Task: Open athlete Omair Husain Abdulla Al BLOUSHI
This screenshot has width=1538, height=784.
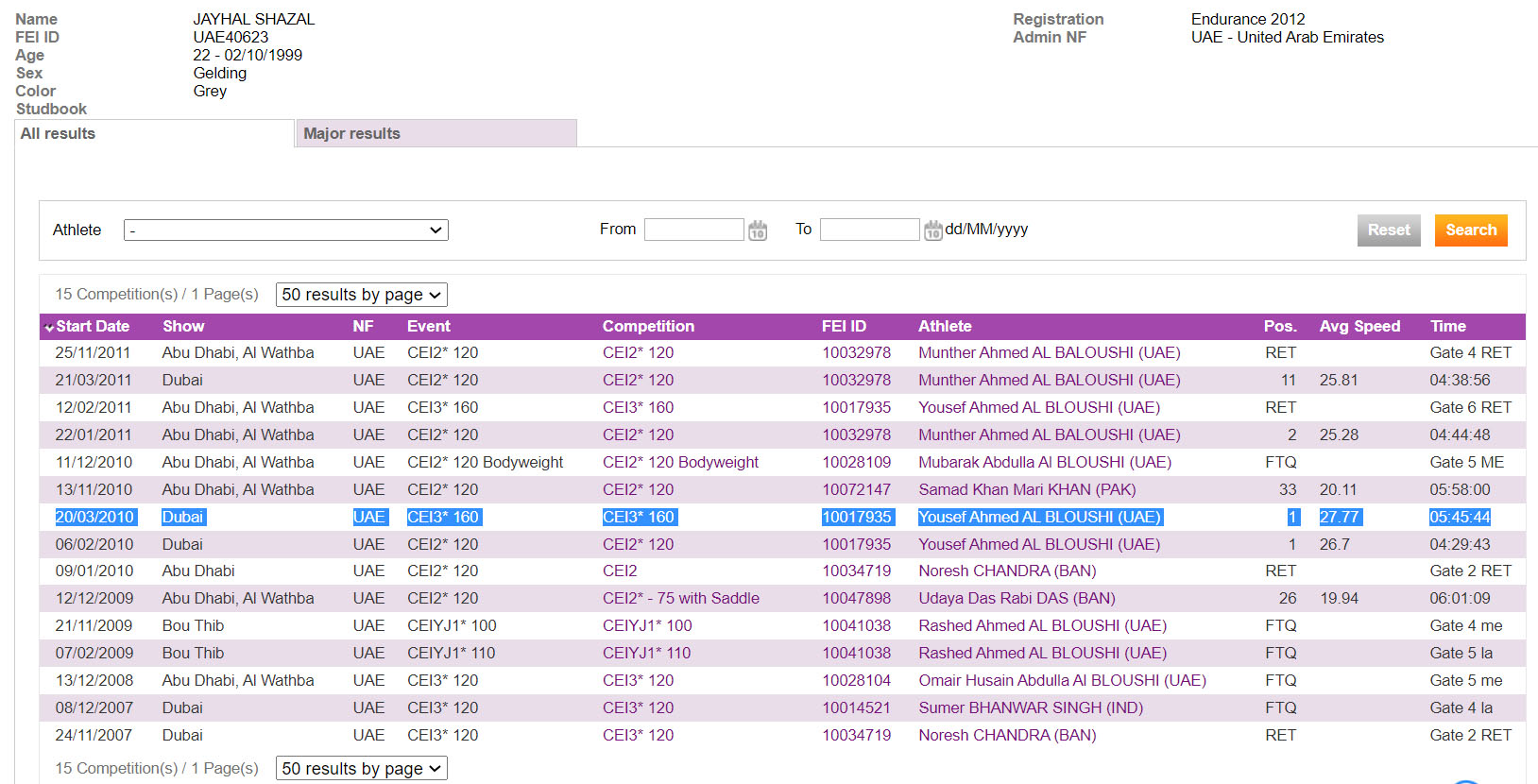Action: (x=1062, y=680)
